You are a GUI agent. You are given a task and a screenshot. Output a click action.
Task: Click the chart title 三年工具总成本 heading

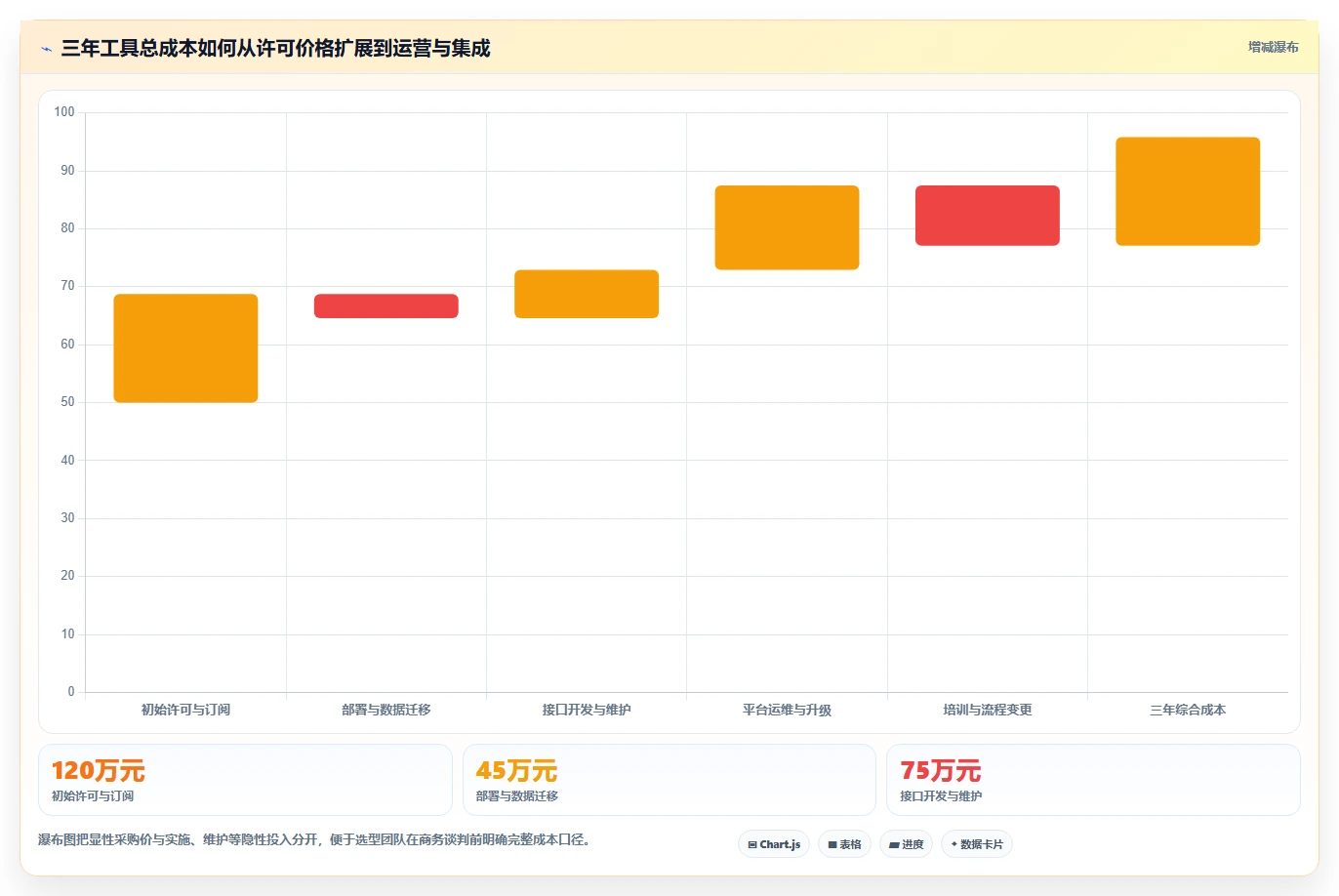[x=275, y=48]
